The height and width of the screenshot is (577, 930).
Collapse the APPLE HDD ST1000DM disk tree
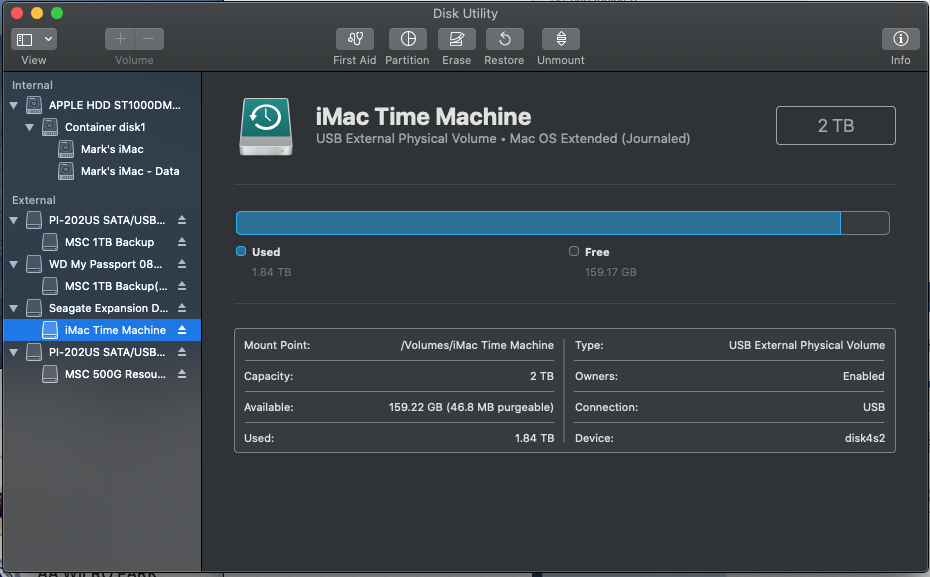[14, 105]
